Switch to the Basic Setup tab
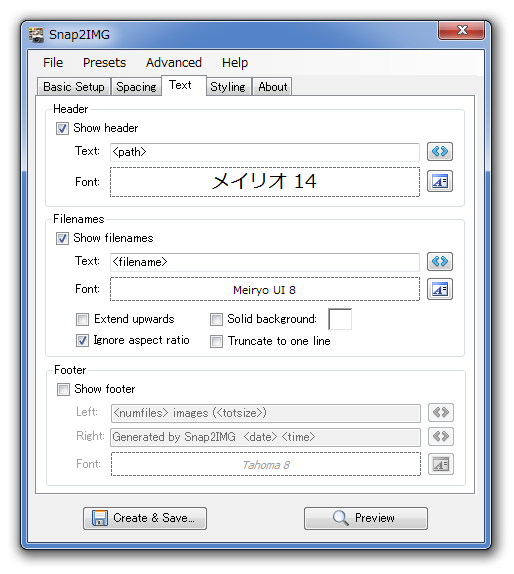 [74, 87]
